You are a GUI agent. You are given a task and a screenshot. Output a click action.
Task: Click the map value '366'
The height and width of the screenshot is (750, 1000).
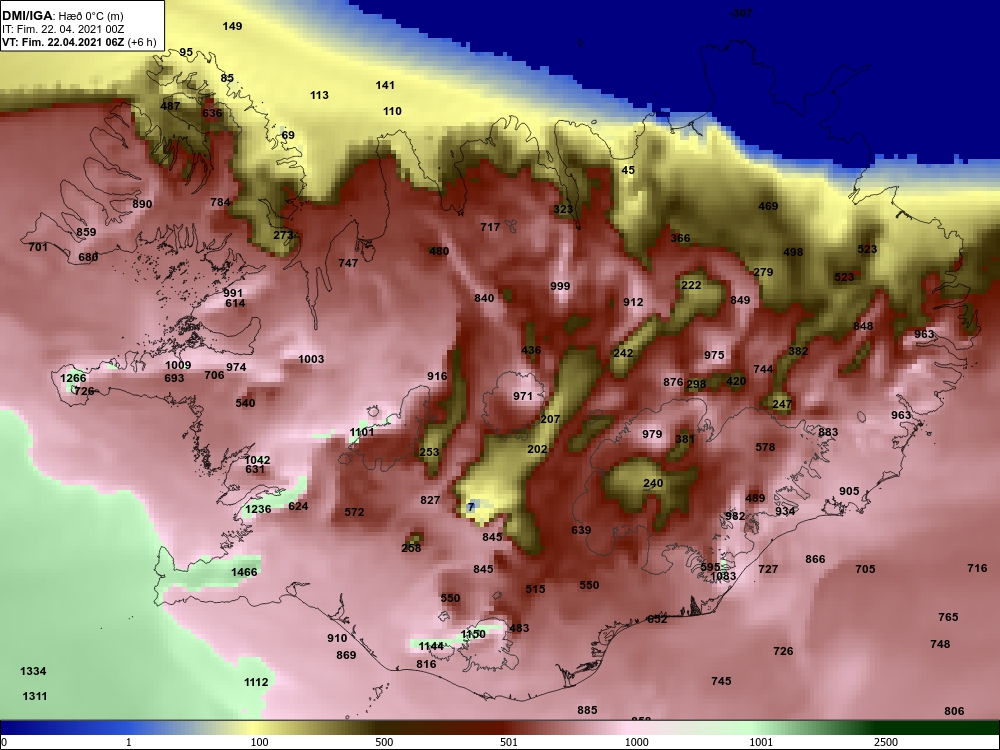tap(680, 239)
